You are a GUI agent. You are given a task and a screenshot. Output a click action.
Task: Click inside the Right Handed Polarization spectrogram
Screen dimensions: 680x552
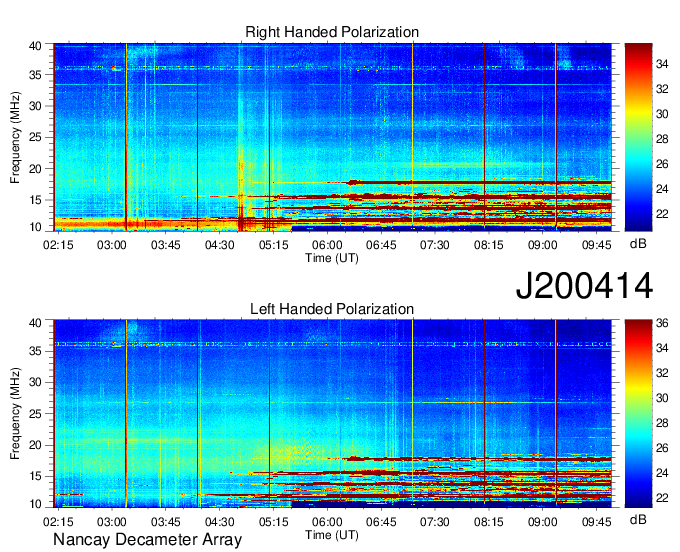pos(333,137)
